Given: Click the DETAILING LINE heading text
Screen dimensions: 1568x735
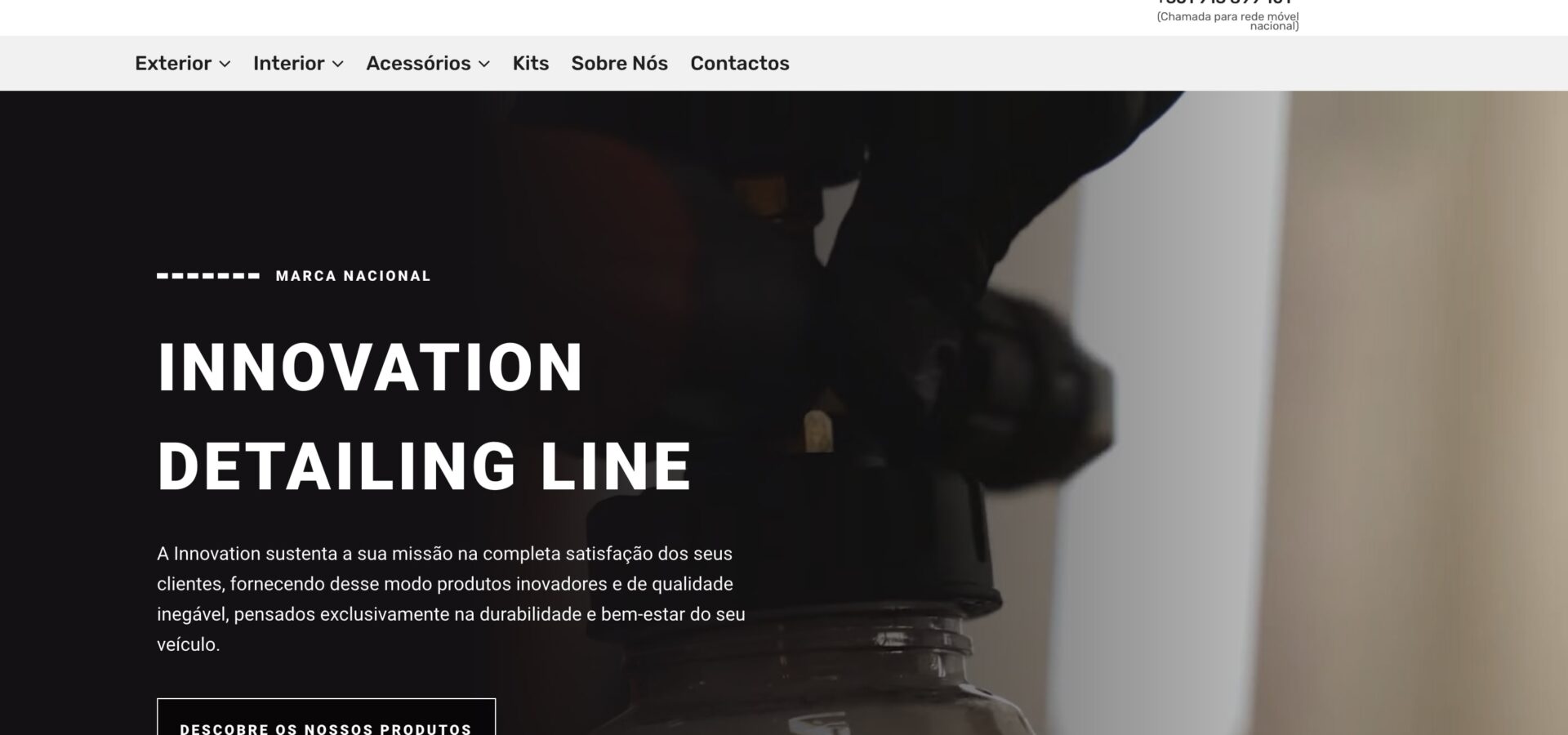Looking at the screenshot, I should pyautogui.click(x=425, y=466).
